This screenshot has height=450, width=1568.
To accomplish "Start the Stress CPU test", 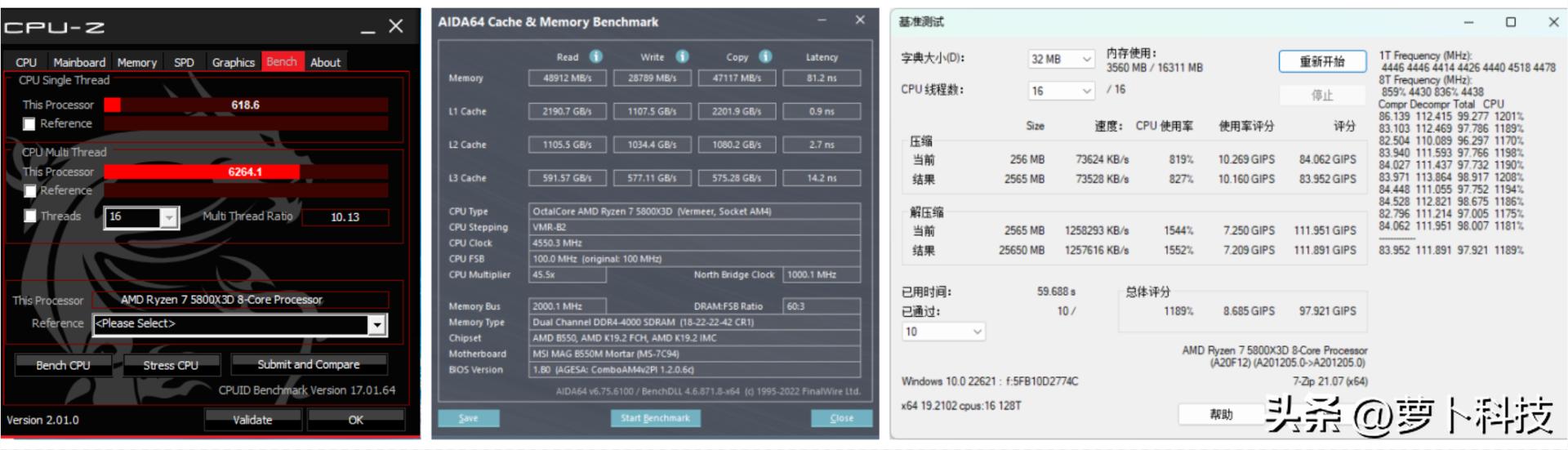I will click(171, 365).
